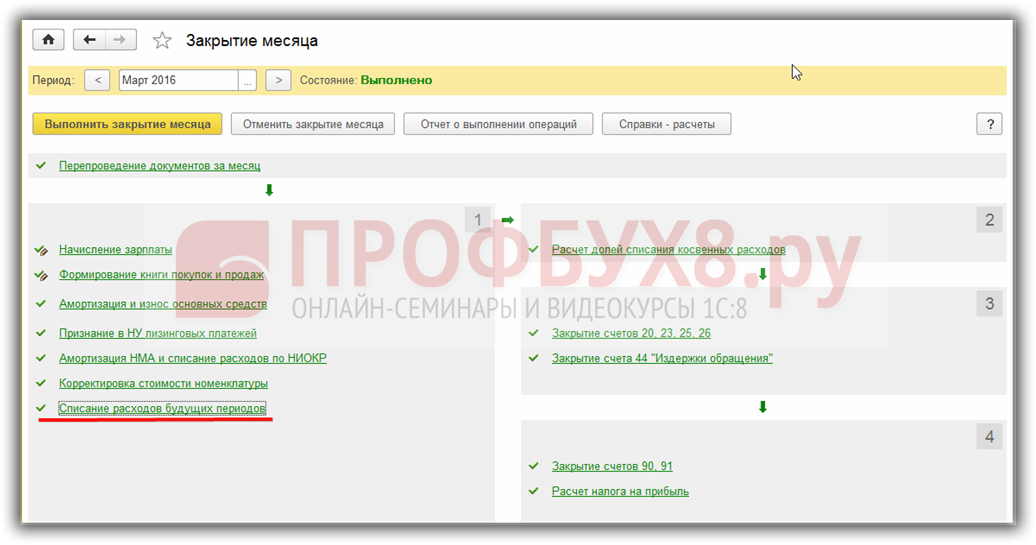The height and width of the screenshot is (545, 1036).
Task: Open Справки - расчеты menu
Action: 666,124
